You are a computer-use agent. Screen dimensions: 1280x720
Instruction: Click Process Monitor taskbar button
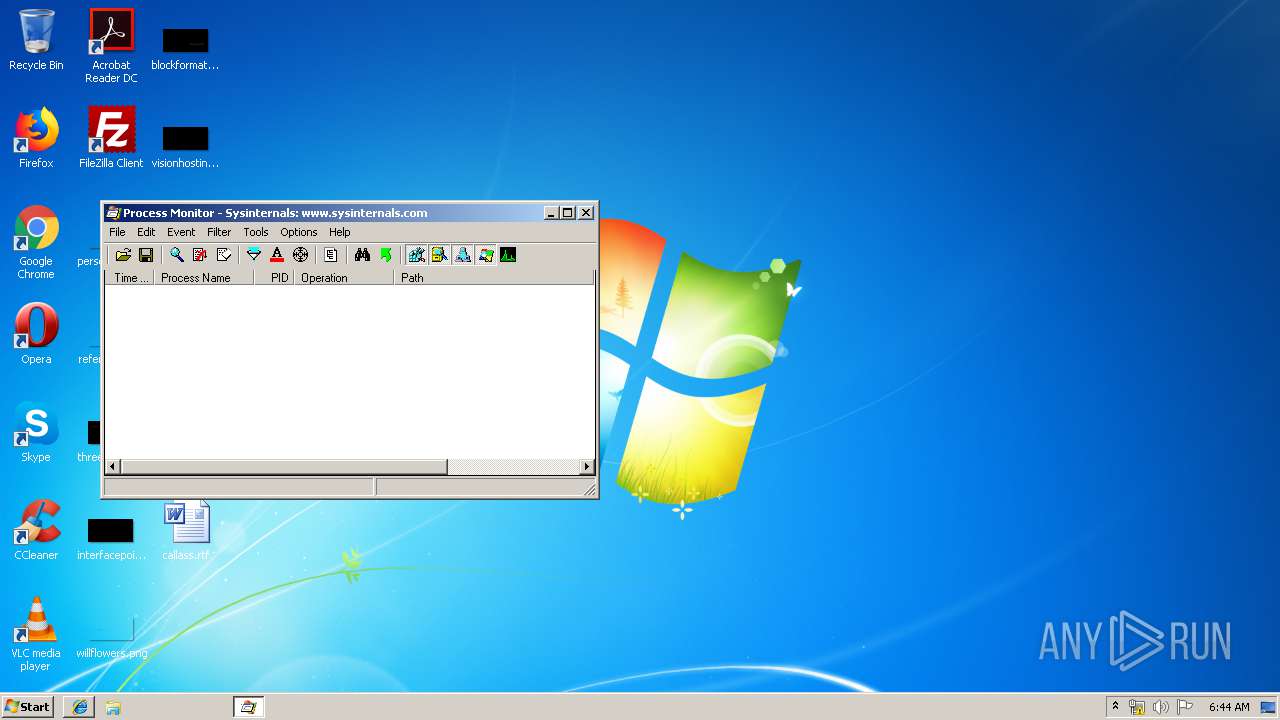[248, 707]
